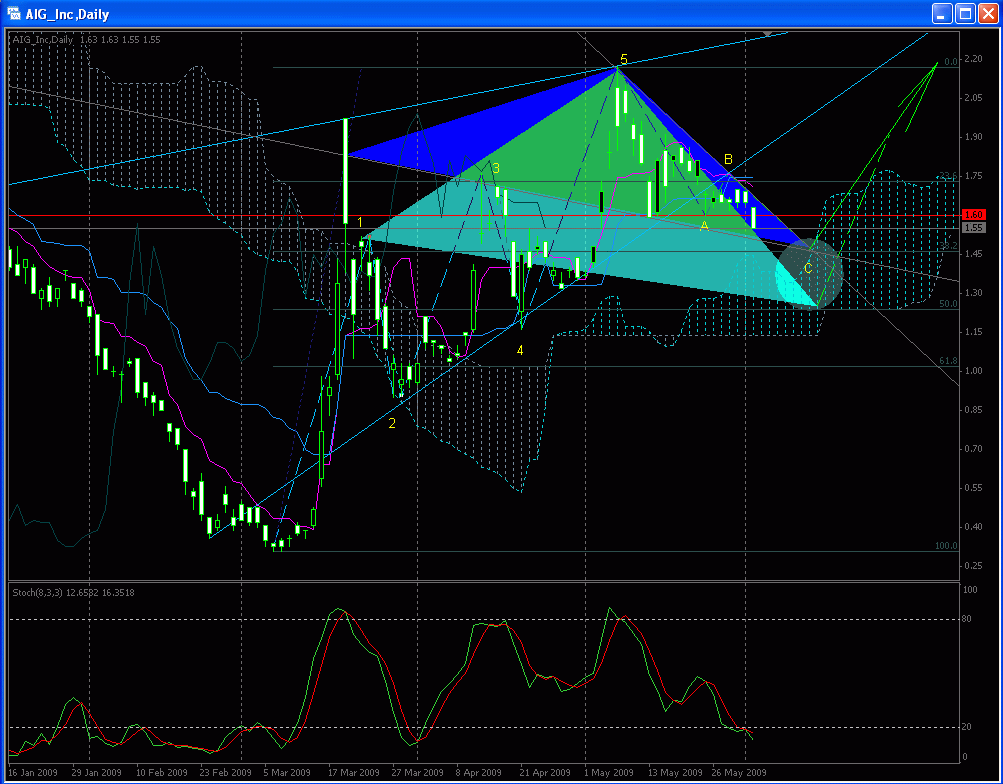Click the 0.55 price scale value
The image size is (1003, 784).
tap(974, 487)
